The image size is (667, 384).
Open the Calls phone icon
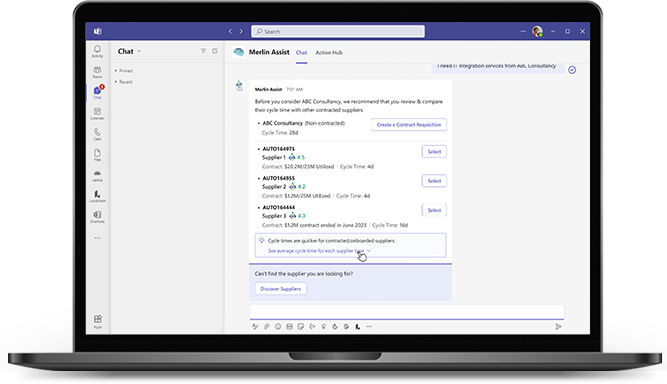point(97,134)
